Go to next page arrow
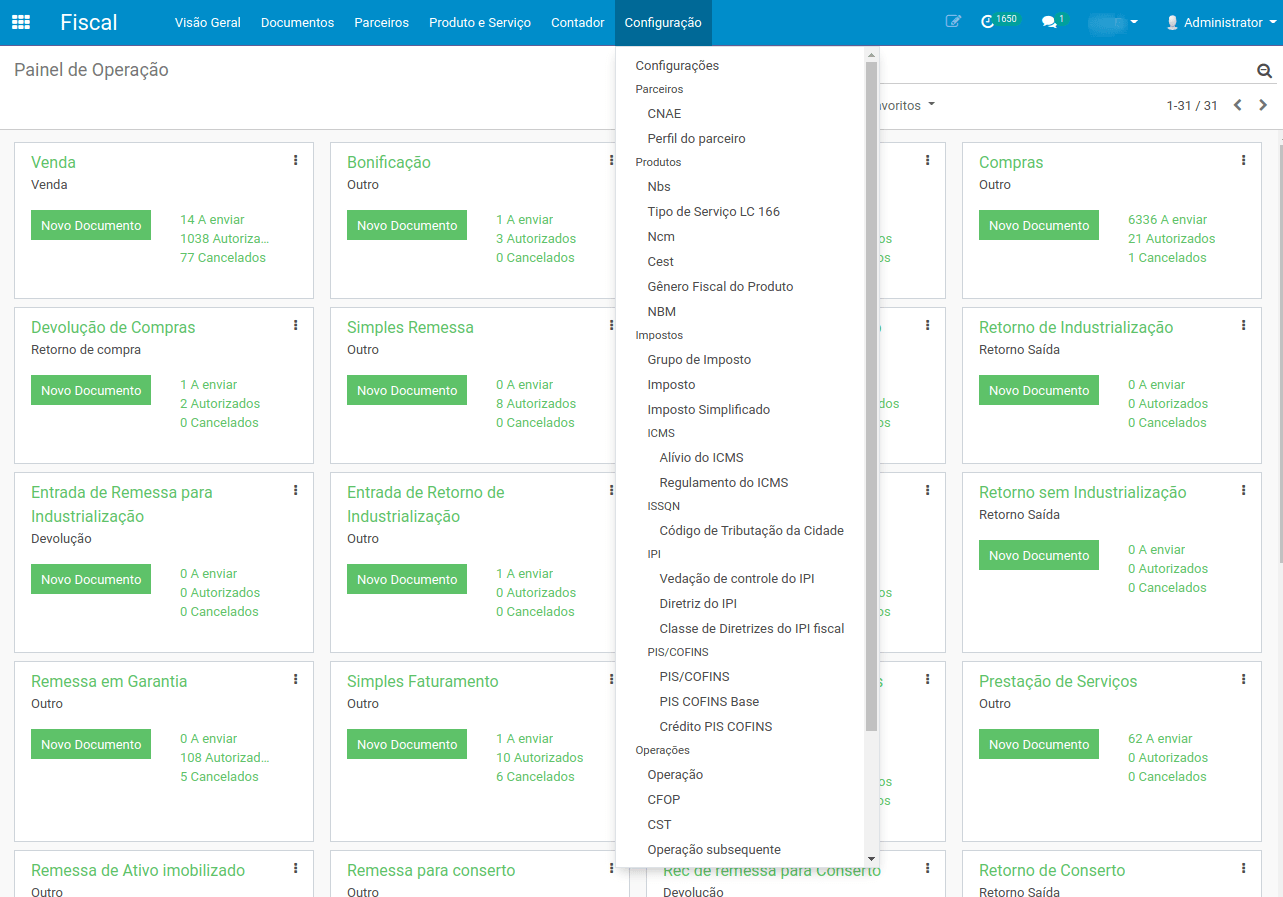The width and height of the screenshot is (1283, 897). 1263,105
